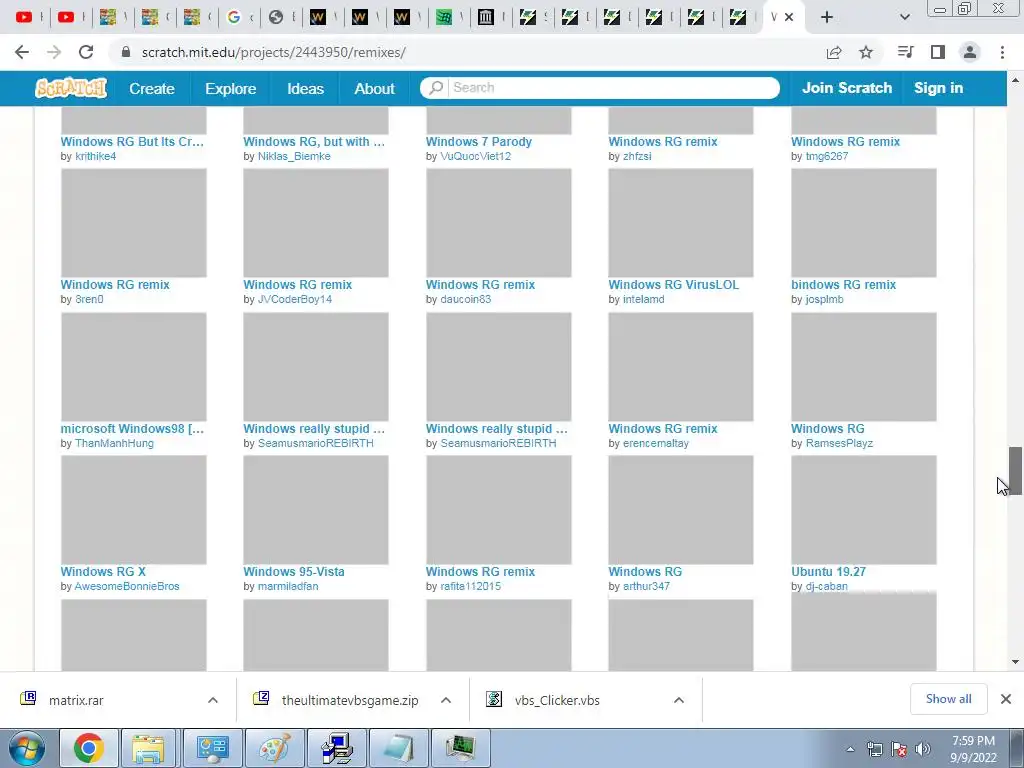
Task: Open the Windows RG X project link
Action: pyautogui.click(x=103, y=571)
